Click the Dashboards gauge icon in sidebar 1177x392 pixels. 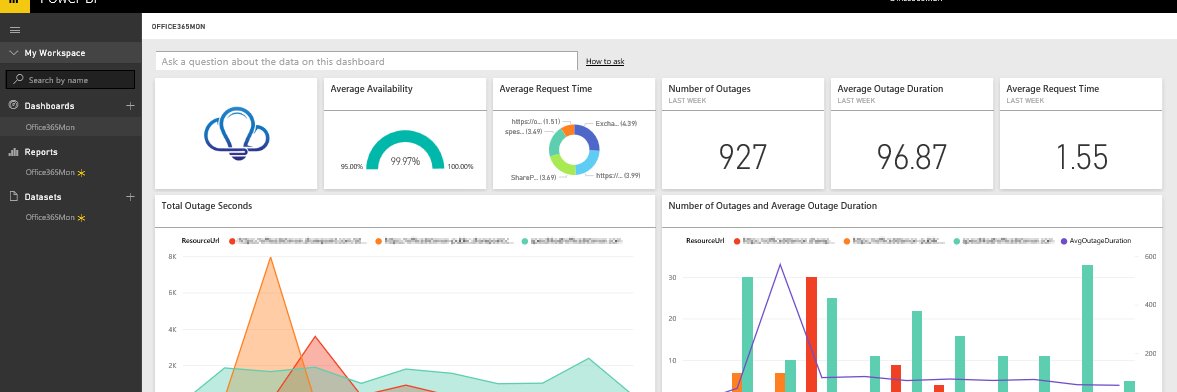click(13, 106)
